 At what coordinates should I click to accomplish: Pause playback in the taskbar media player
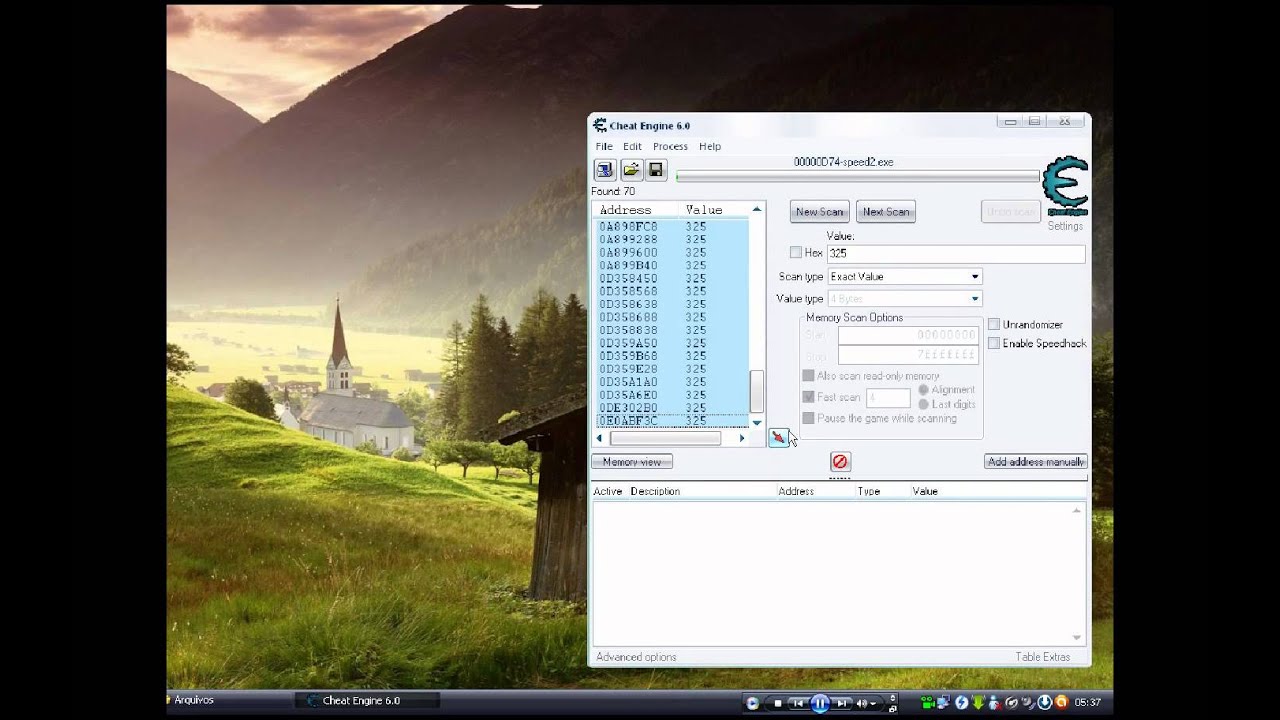(x=820, y=703)
